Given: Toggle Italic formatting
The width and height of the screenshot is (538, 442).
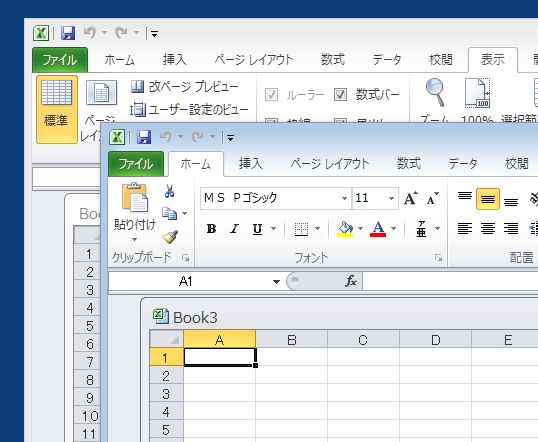Looking at the screenshot, I should pyautogui.click(x=234, y=229).
